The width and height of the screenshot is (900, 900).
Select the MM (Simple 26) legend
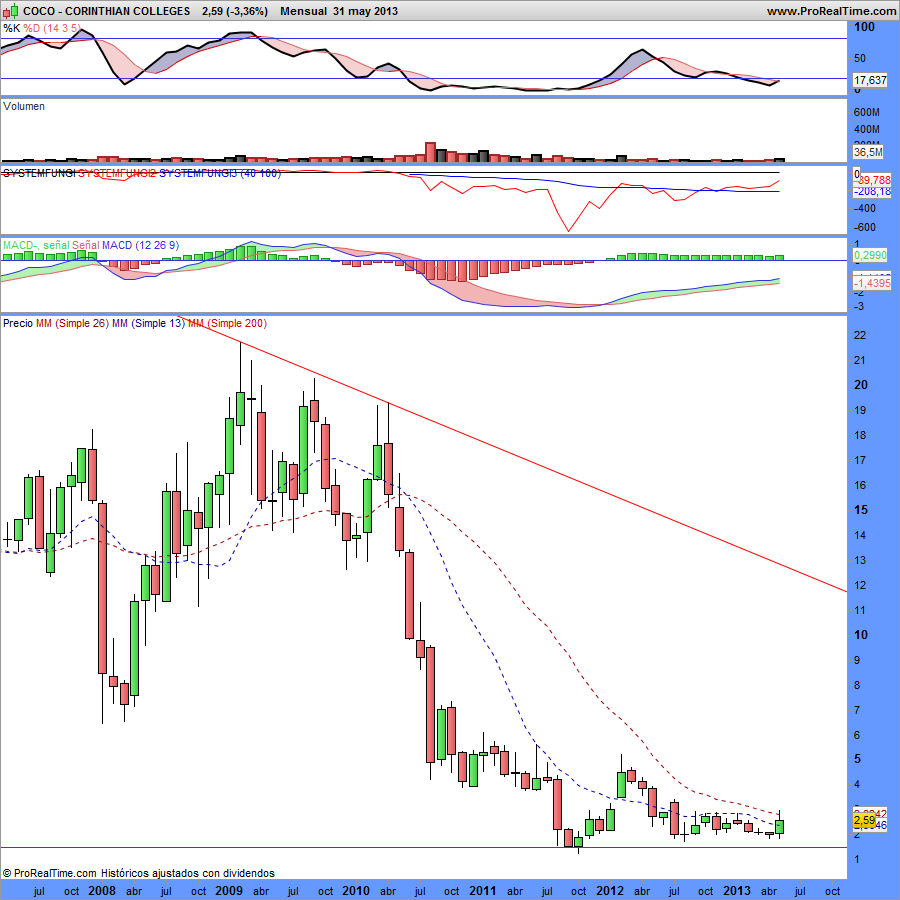[72, 323]
